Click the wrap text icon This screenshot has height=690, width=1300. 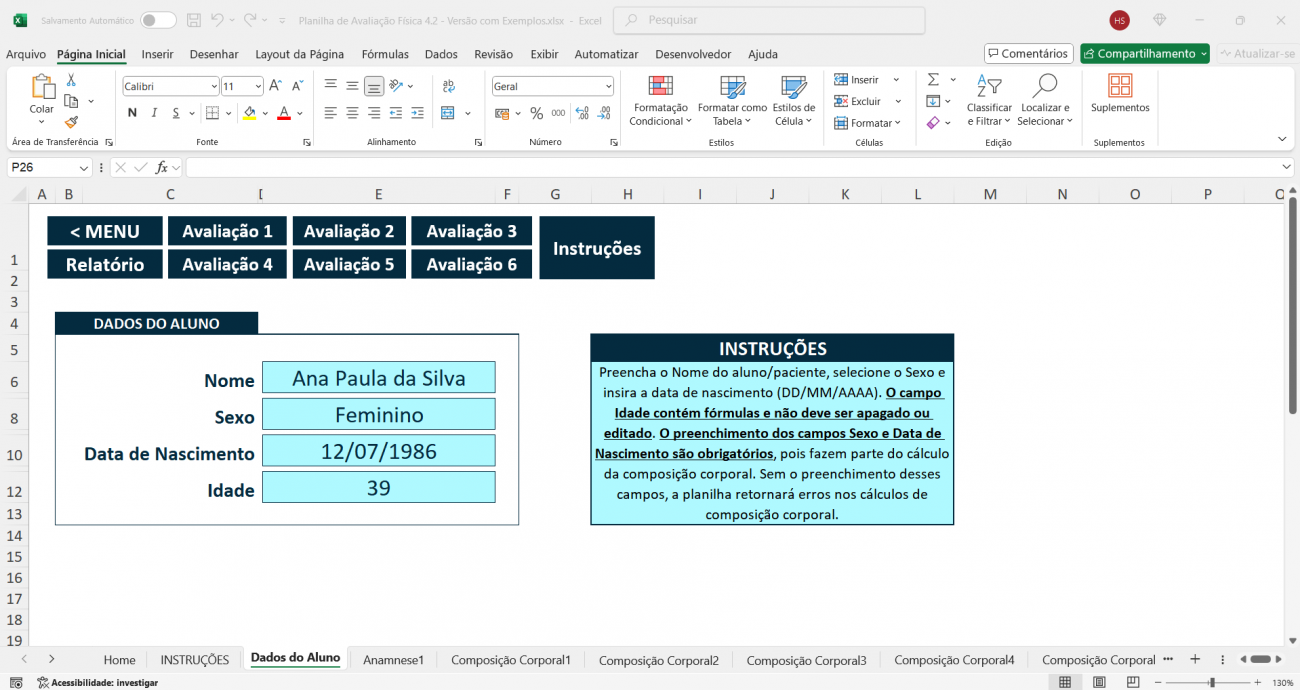(448, 86)
